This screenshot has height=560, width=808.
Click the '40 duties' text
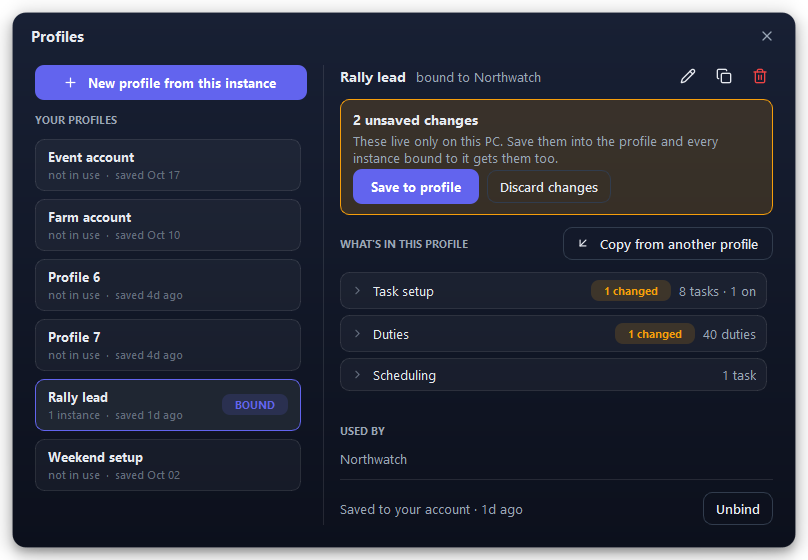[729, 334]
